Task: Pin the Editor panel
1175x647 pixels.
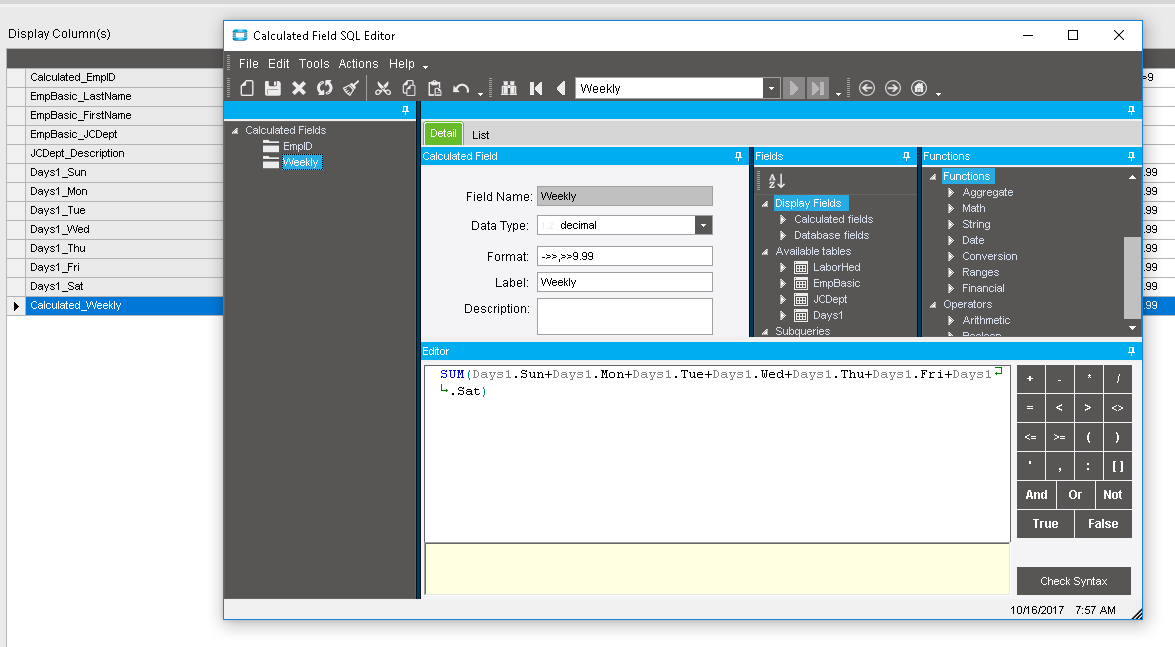Action: tap(1131, 351)
